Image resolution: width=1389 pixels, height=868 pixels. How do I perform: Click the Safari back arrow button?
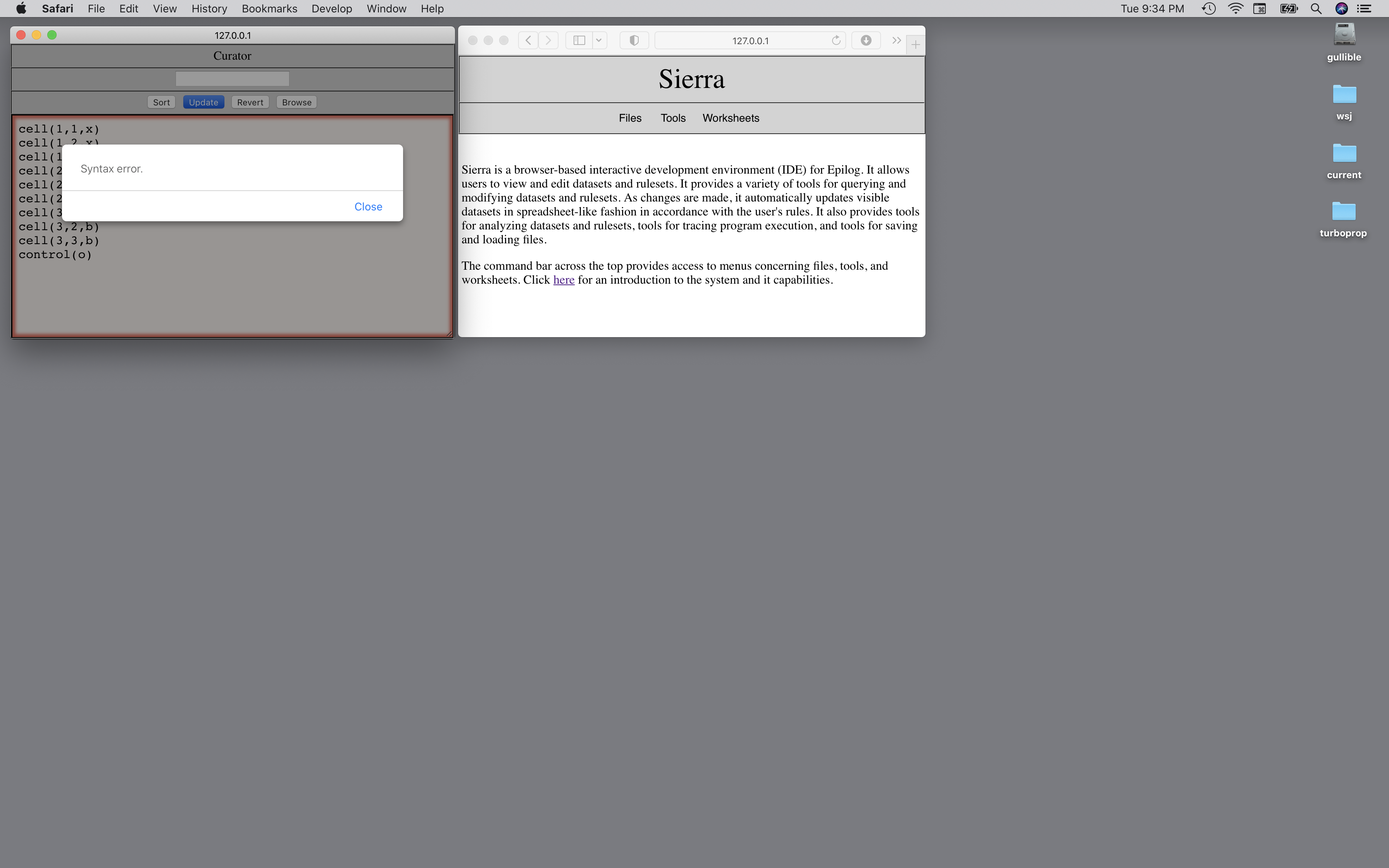click(528, 40)
